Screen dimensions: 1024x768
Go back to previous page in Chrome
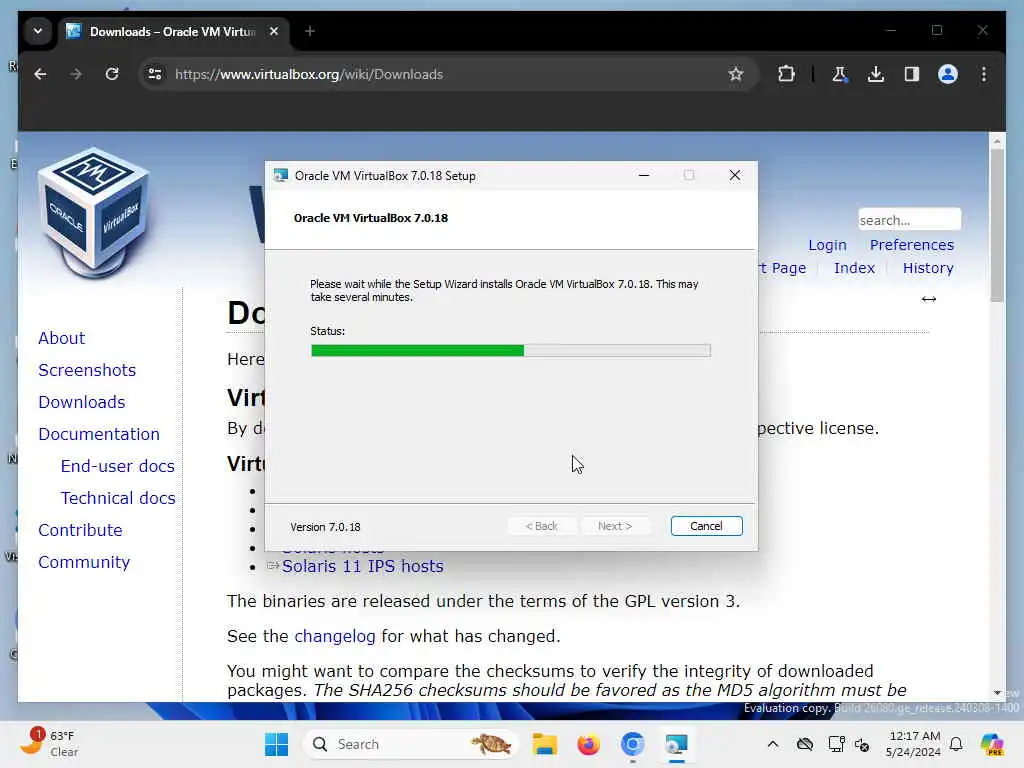pyautogui.click(x=40, y=74)
